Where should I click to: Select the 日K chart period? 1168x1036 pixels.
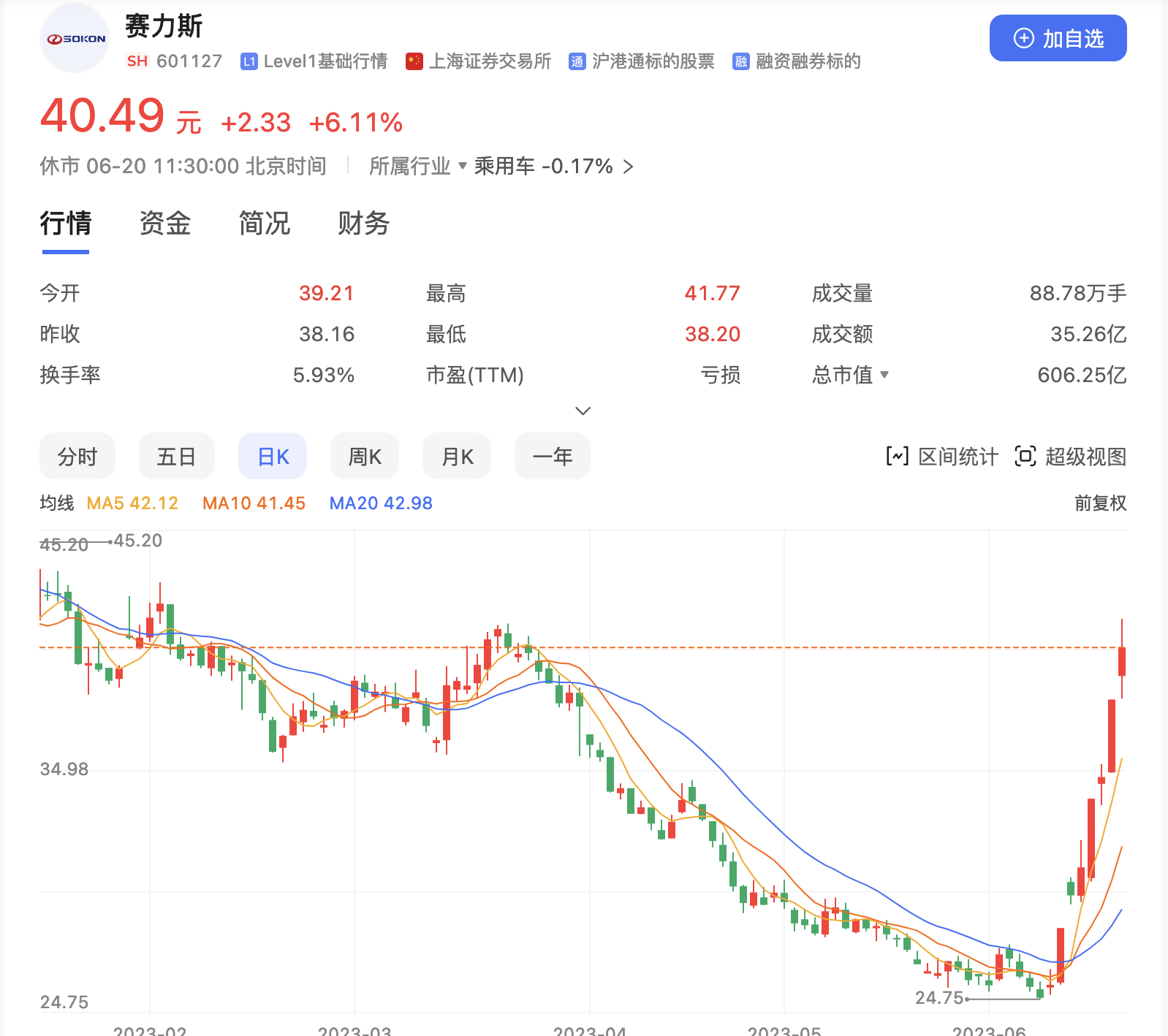[273, 457]
